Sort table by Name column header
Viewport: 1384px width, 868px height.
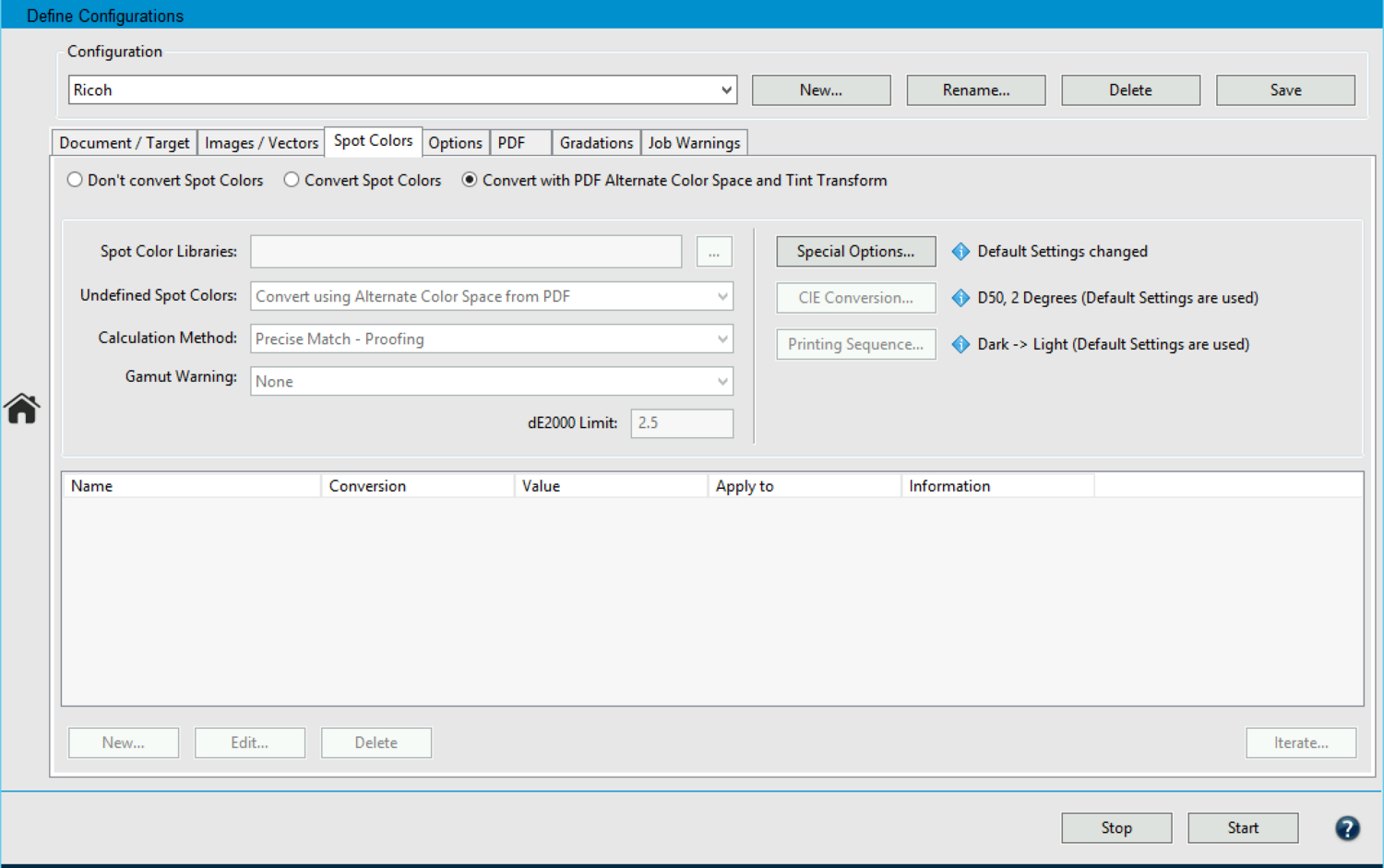(x=192, y=486)
